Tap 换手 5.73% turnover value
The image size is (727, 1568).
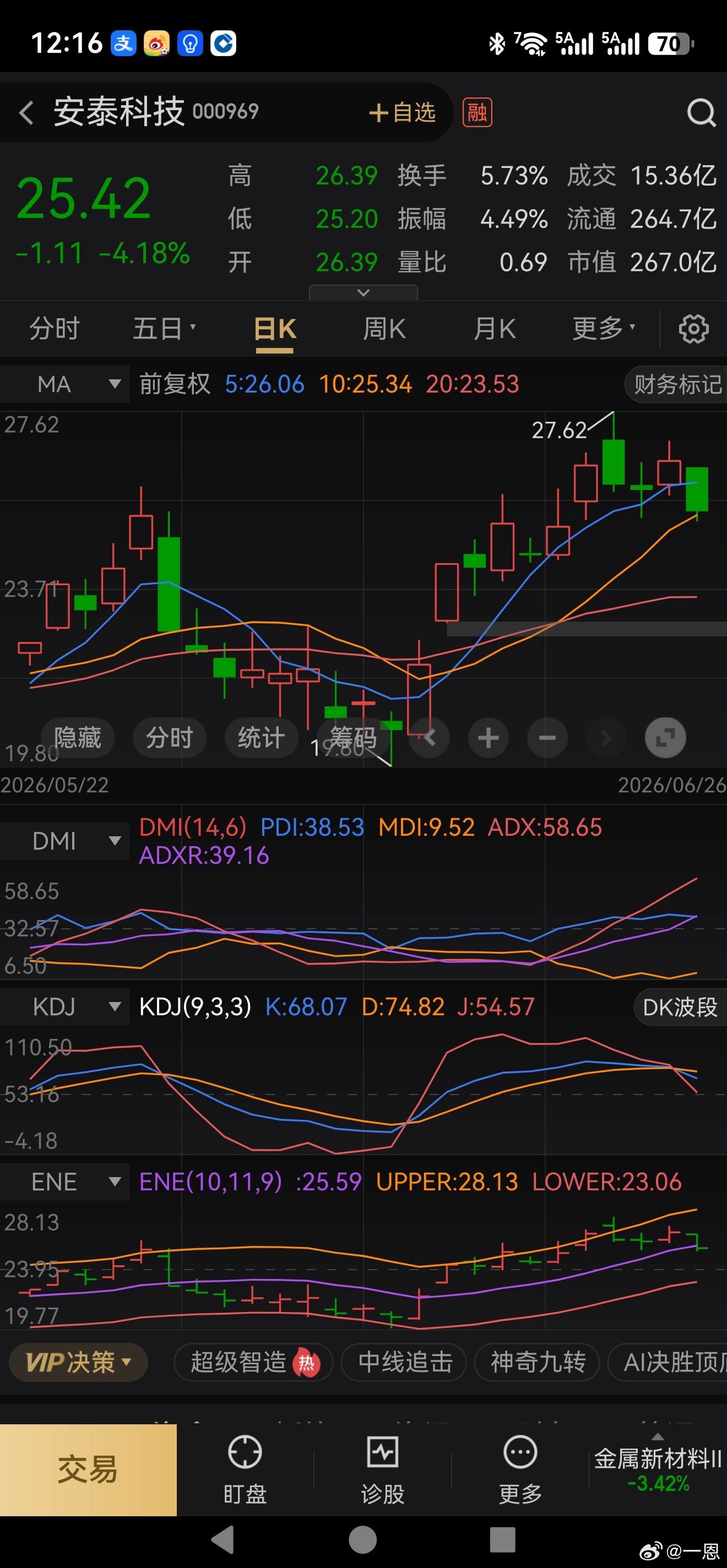[514, 175]
